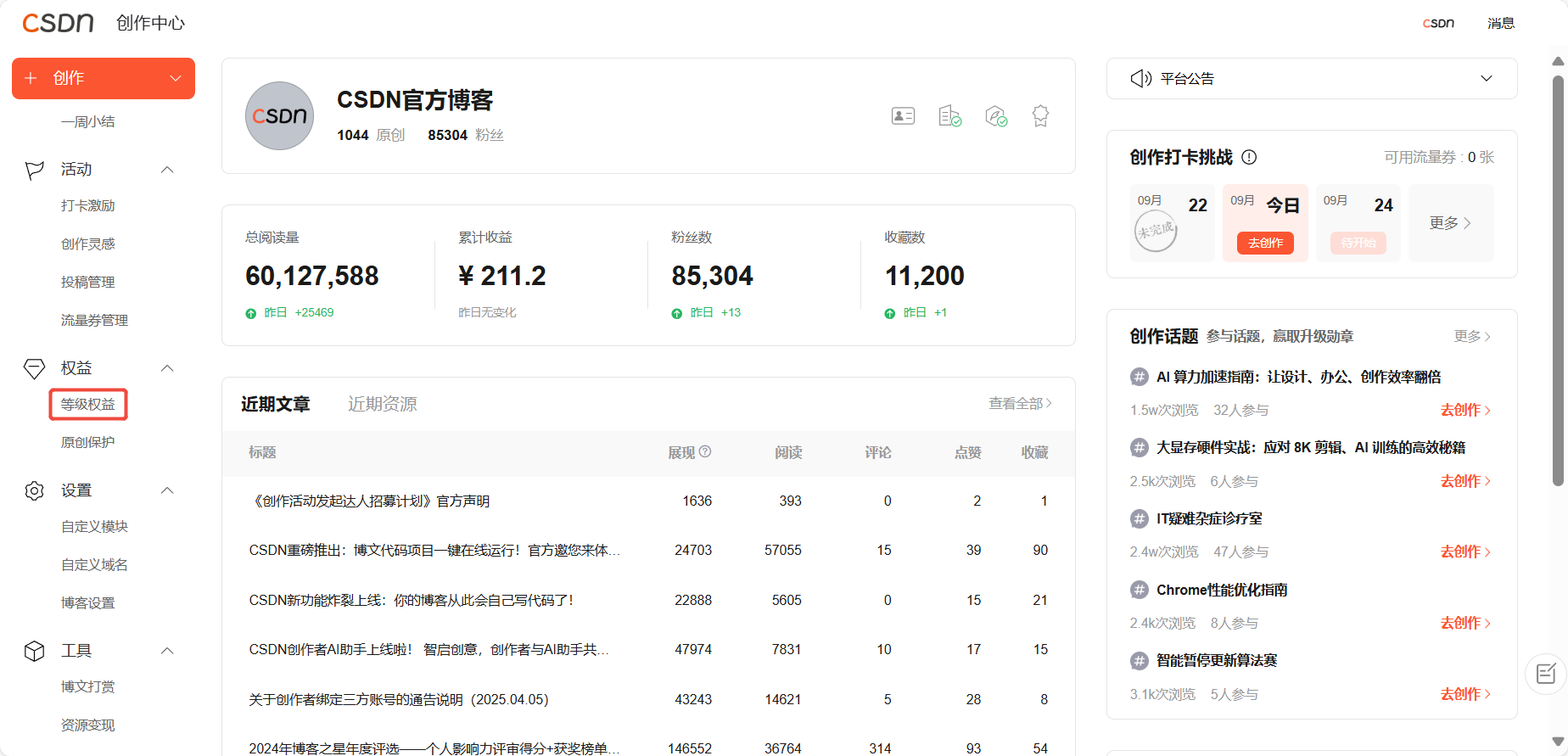
Task: Open the 创作 button dropdown arrow
Action: click(176, 78)
